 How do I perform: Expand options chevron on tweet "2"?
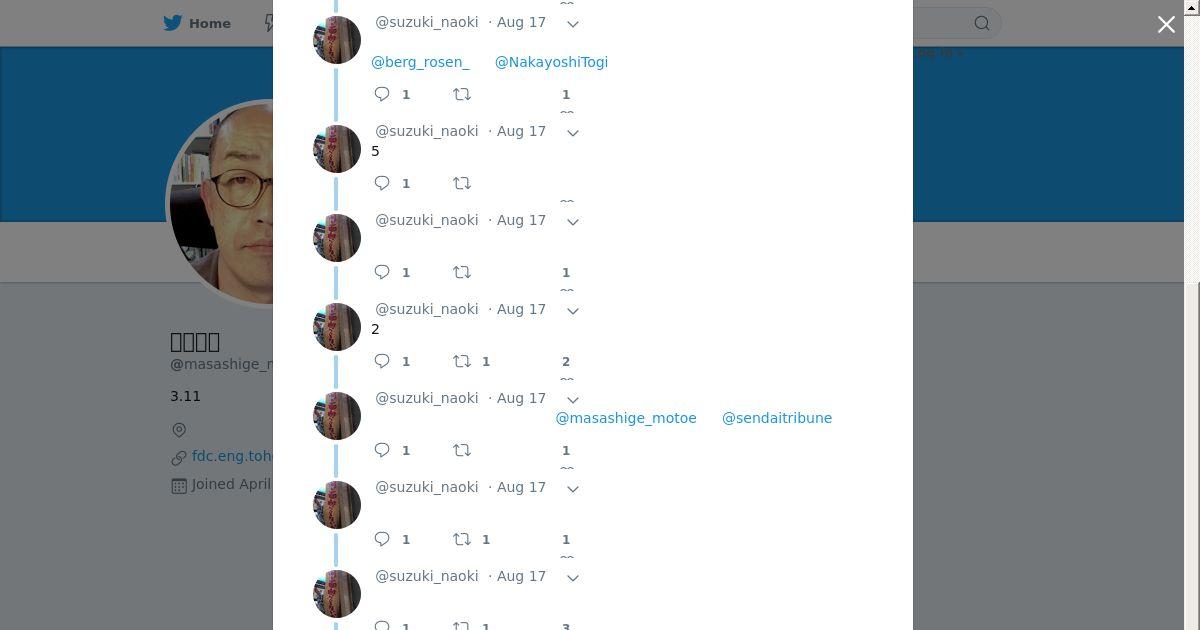[573, 310]
